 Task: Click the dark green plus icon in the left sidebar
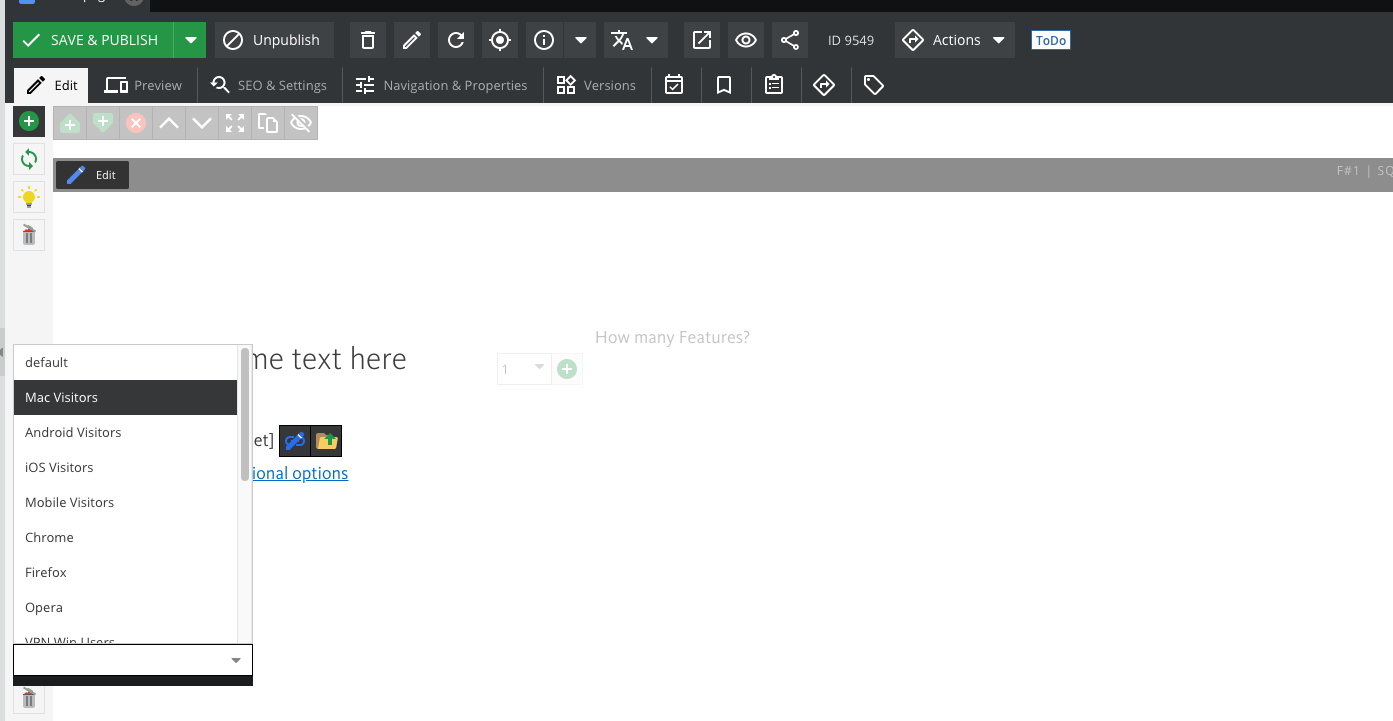coord(29,121)
